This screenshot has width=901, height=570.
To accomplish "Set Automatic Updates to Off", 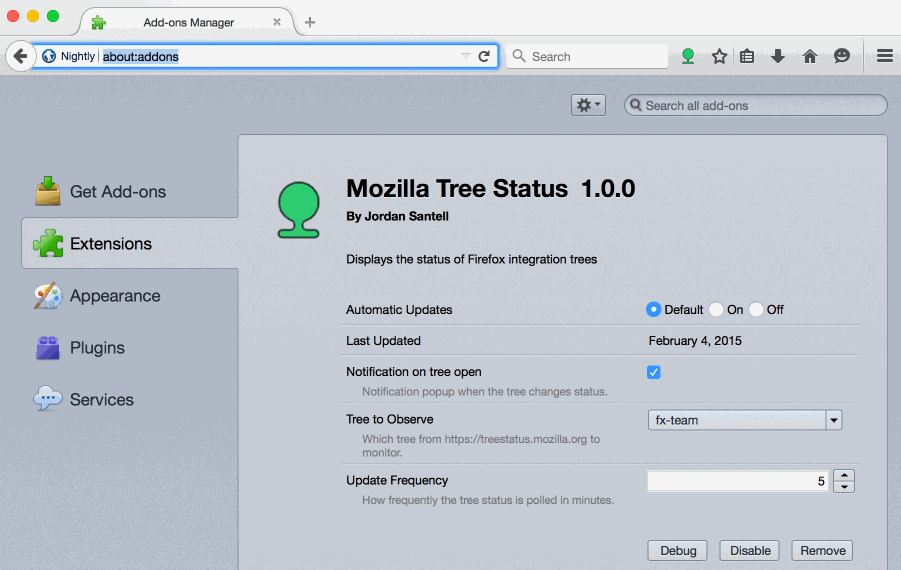I will [756, 309].
